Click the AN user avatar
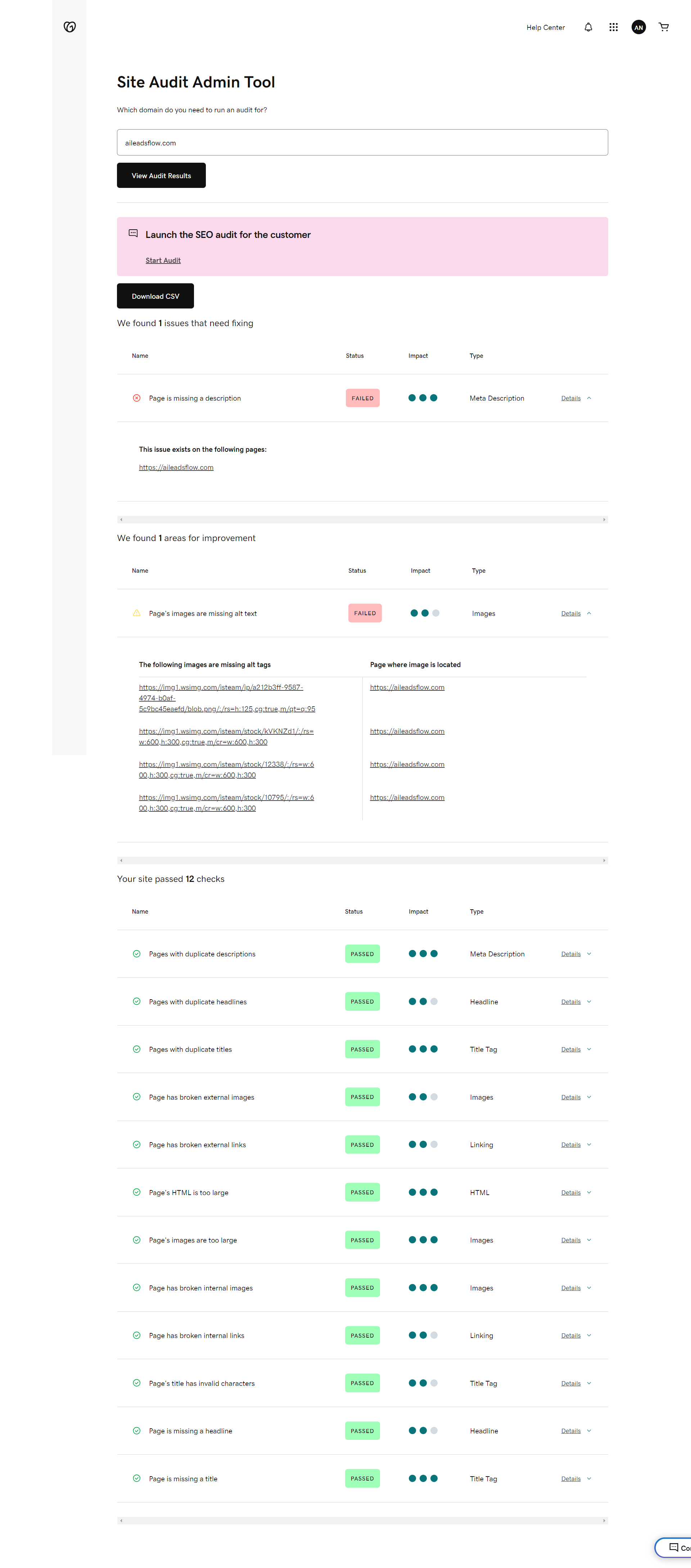Viewport: 691px width, 1568px height. coord(638,27)
